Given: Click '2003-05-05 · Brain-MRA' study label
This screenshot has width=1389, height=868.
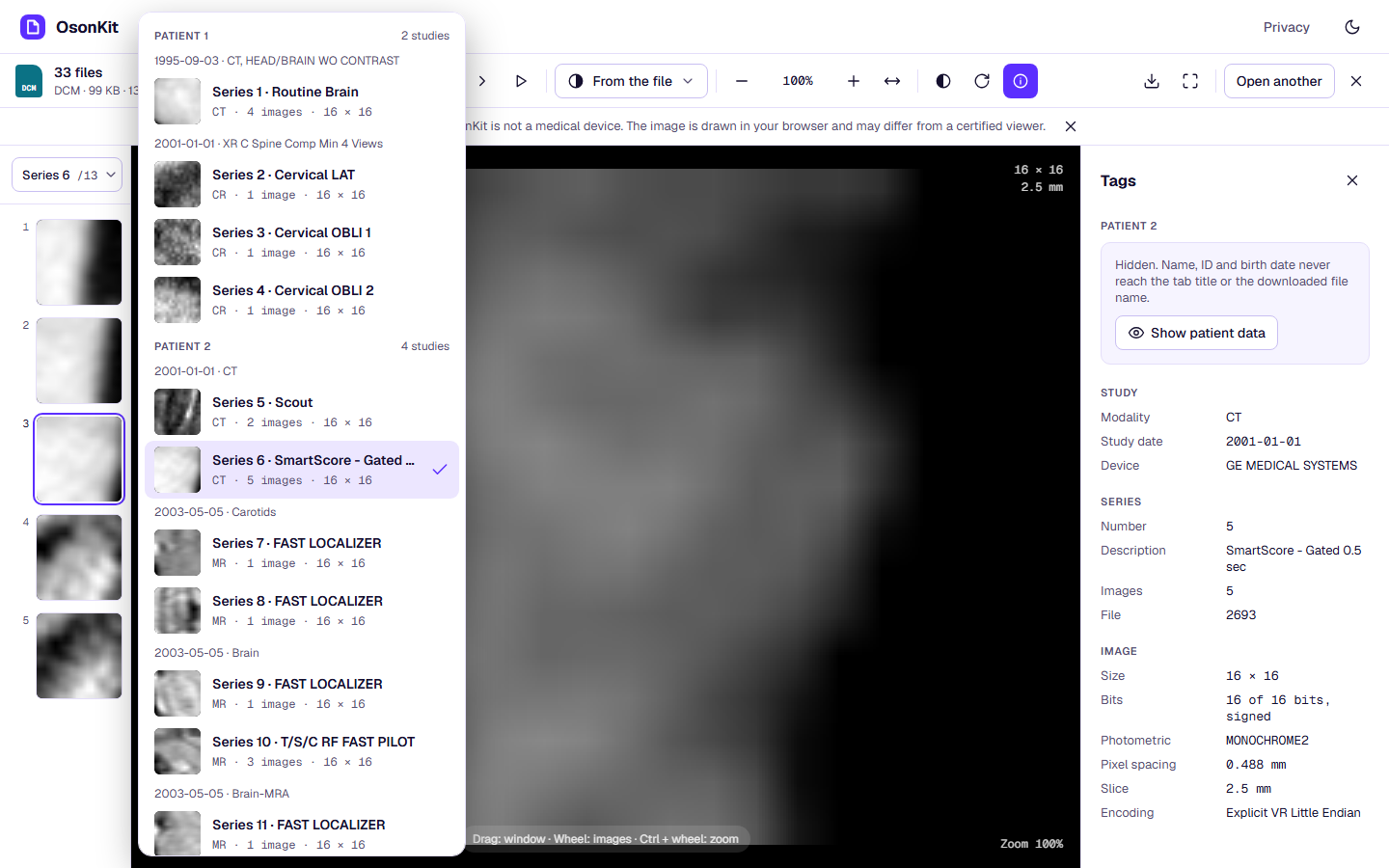Looking at the screenshot, I should point(222,794).
